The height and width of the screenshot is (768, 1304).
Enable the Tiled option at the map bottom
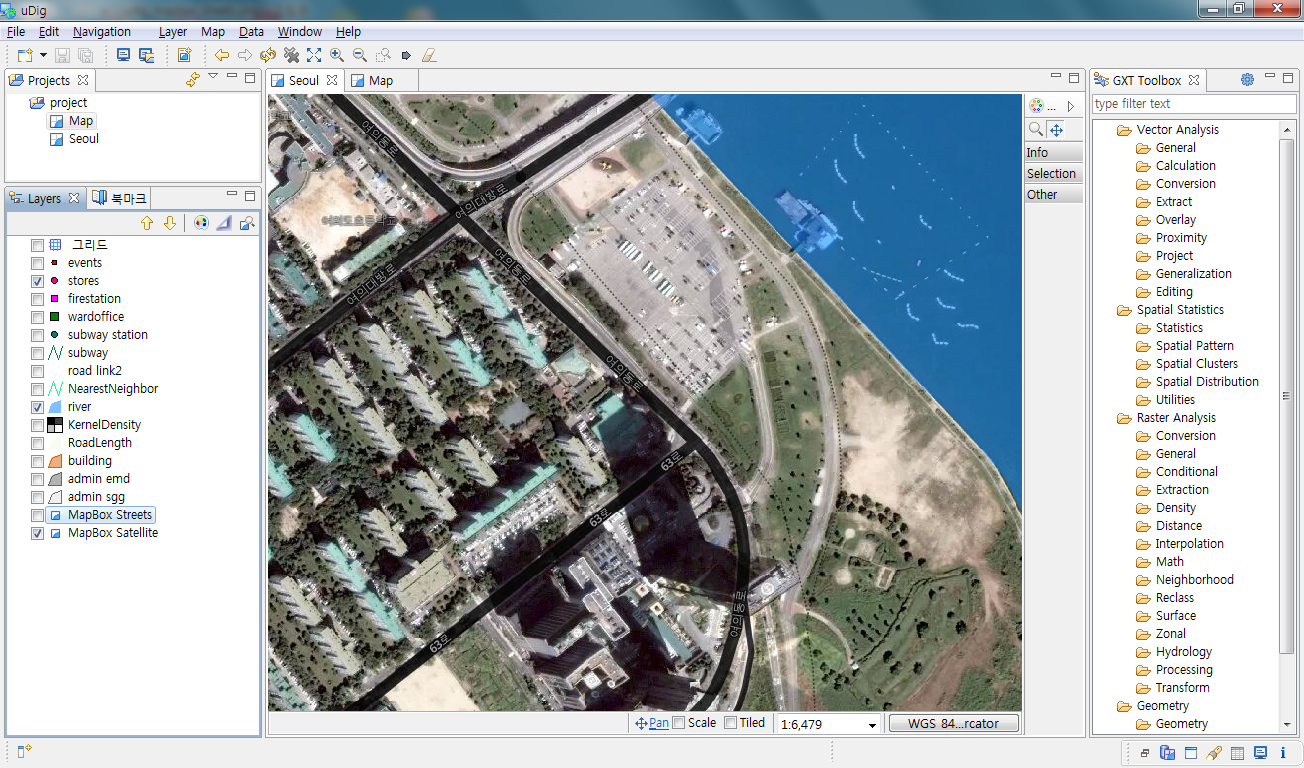point(728,722)
